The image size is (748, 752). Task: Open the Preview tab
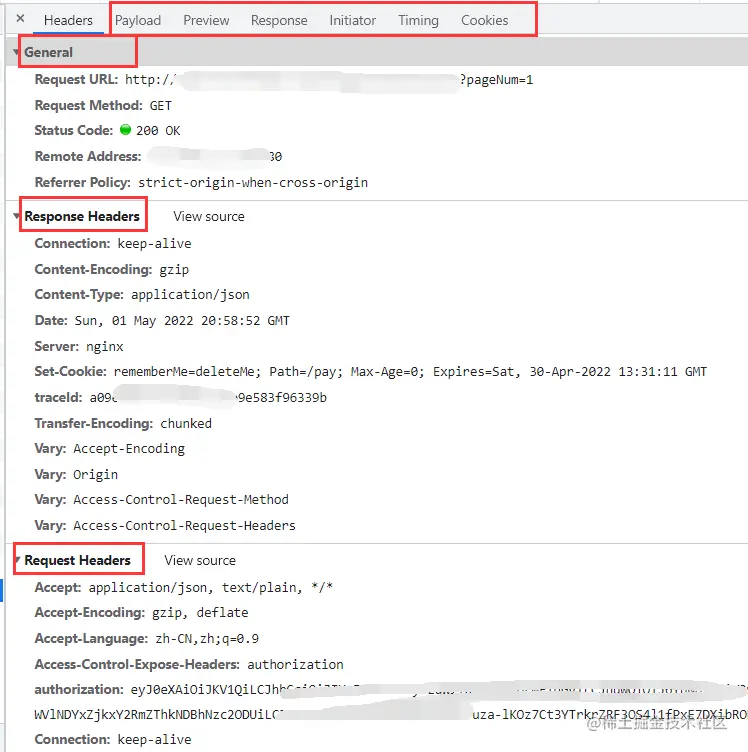[206, 20]
